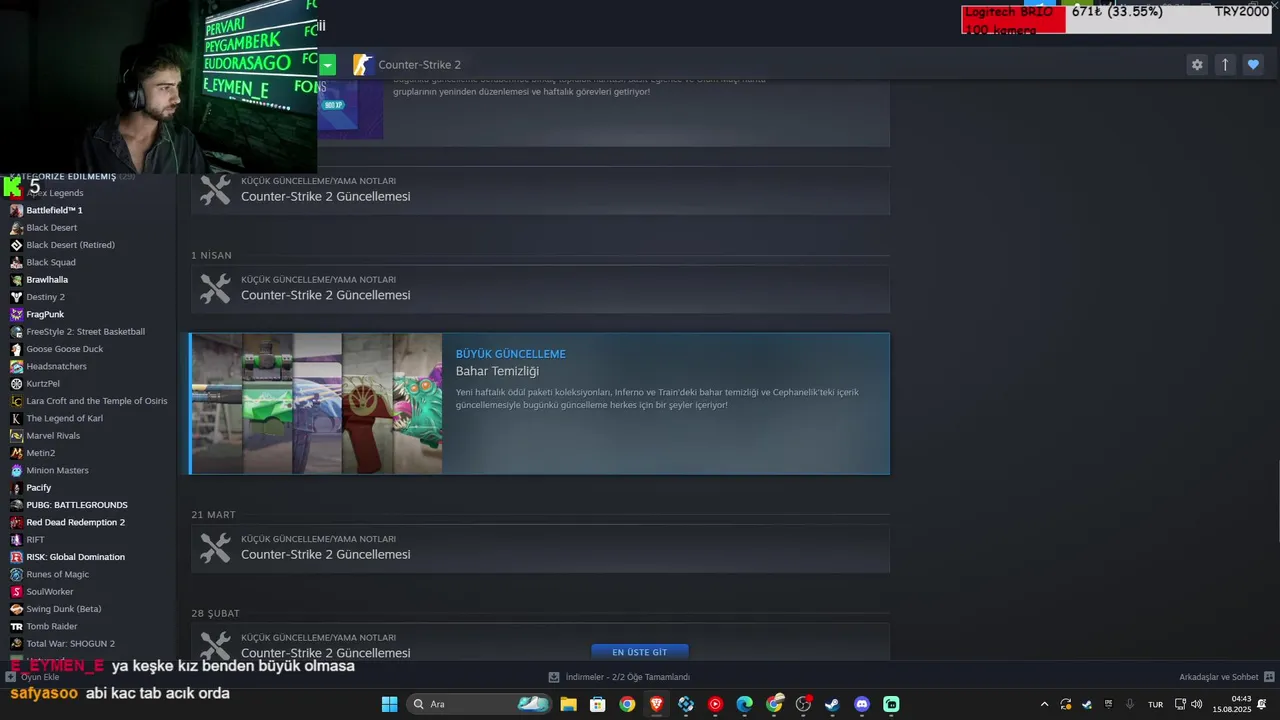Toggle the favorite heart icon
This screenshot has width=1280, height=720.
[x=1253, y=65]
